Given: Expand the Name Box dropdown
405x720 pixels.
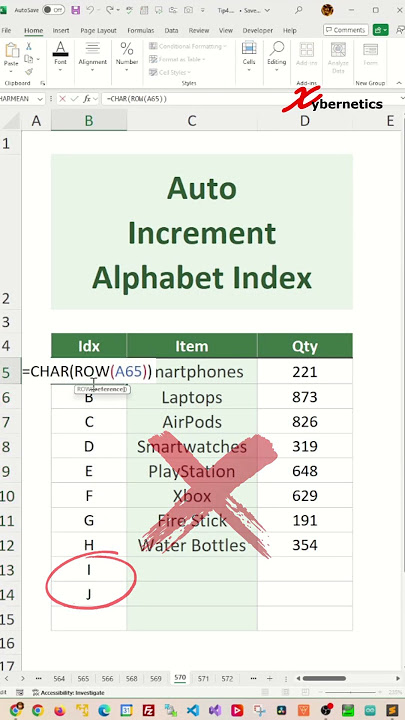Looking at the screenshot, I should click(x=39, y=99).
